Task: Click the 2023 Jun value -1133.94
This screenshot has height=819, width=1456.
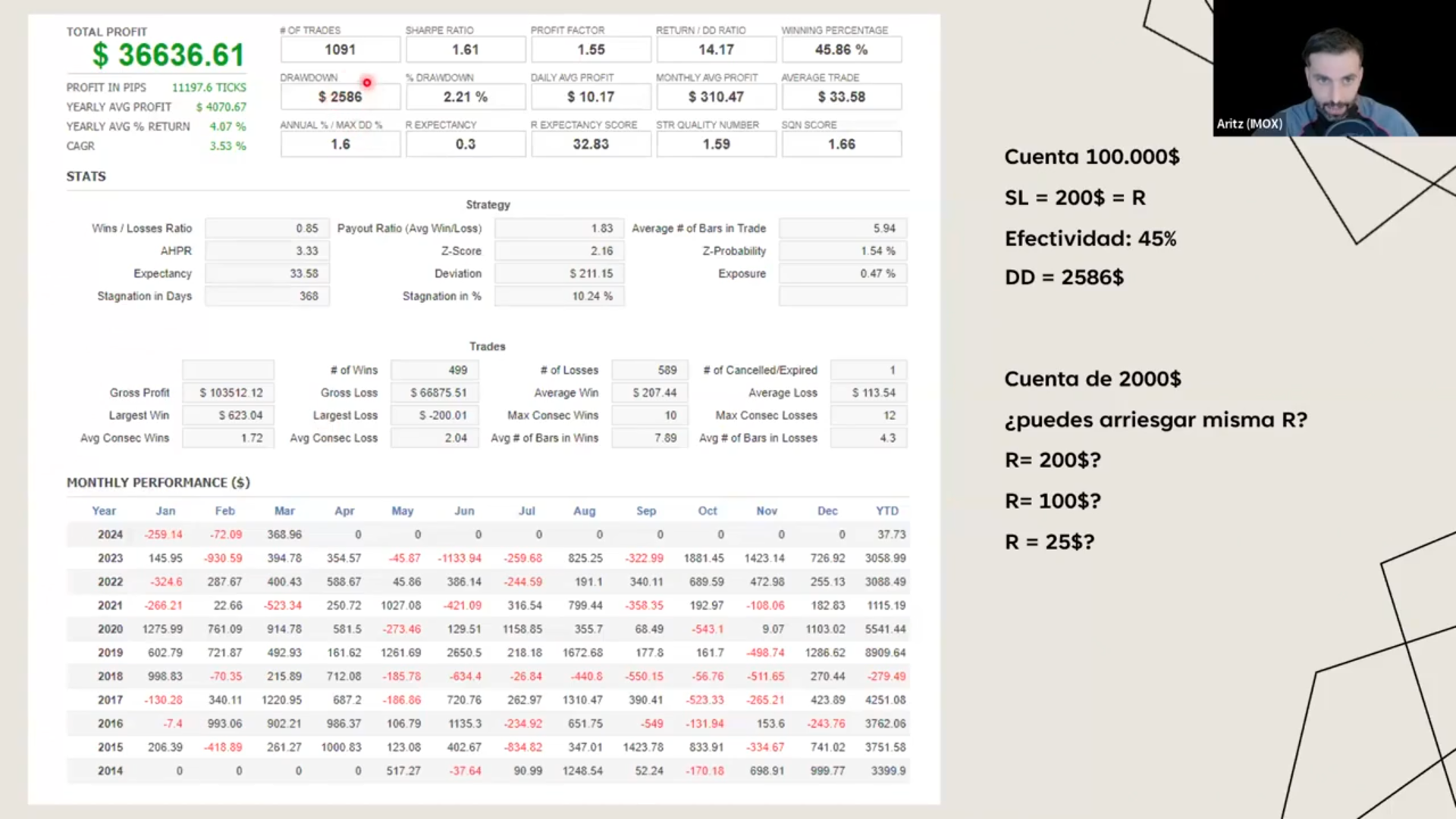Action: point(460,558)
